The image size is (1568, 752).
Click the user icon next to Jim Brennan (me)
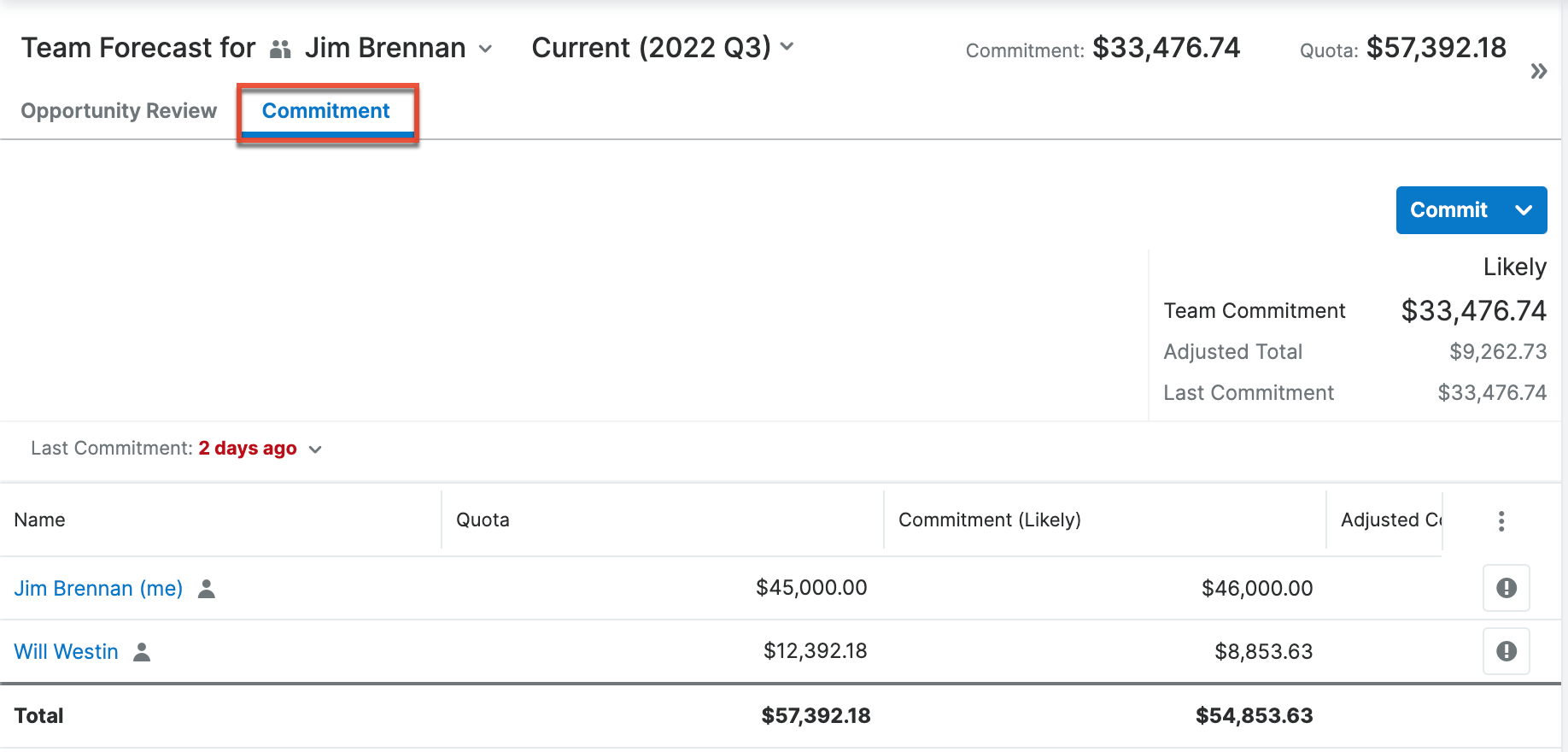point(207,589)
